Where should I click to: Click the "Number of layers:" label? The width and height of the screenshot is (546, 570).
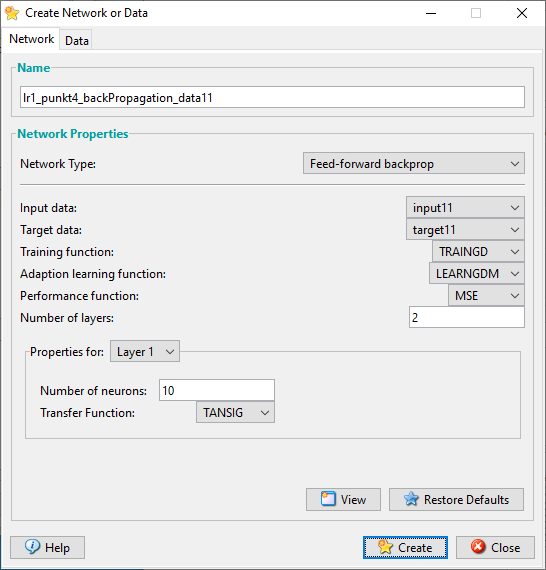(67, 318)
